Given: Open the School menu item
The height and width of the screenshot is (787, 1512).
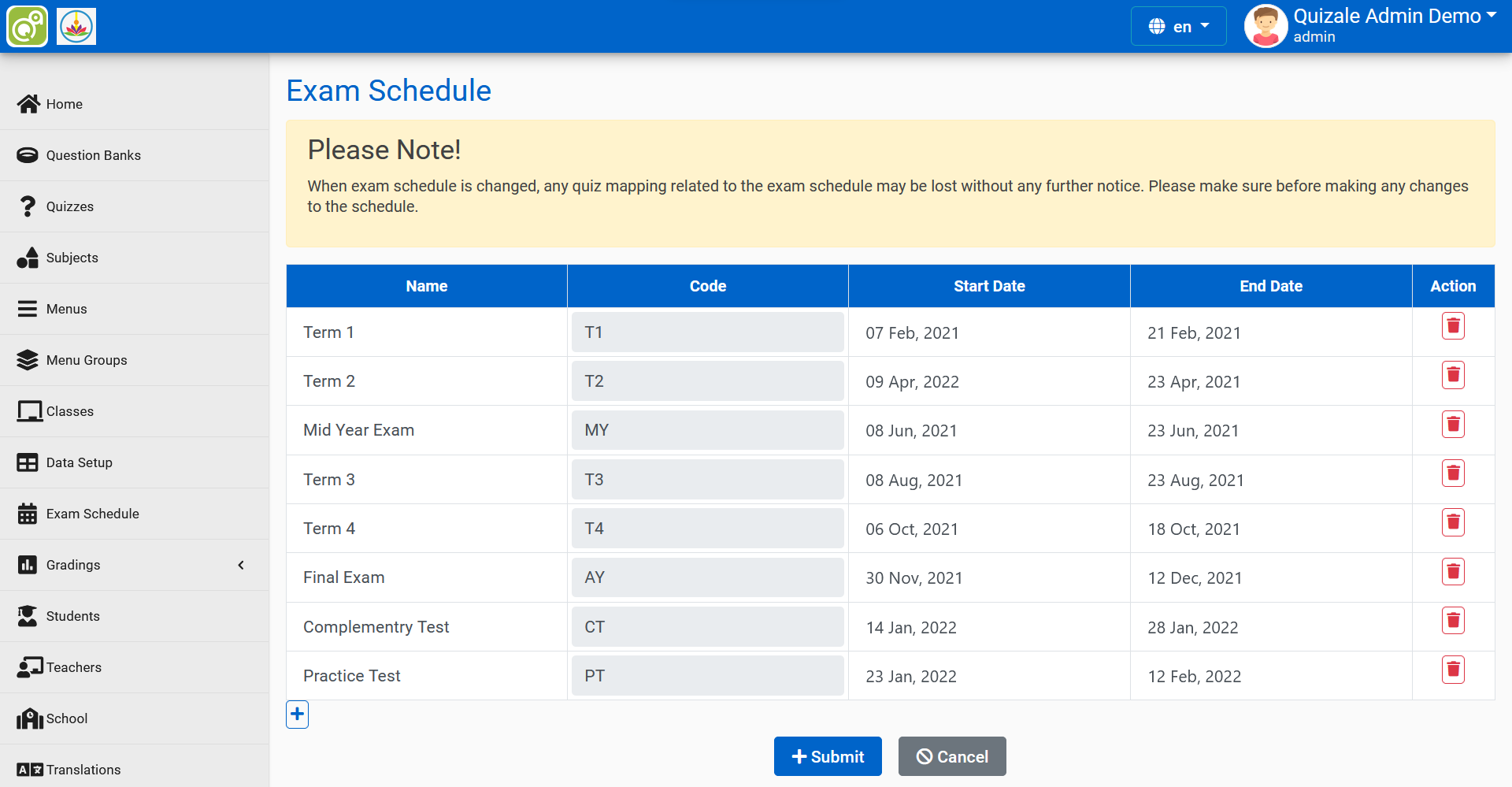Looking at the screenshot, I should (x=66, y=718).
